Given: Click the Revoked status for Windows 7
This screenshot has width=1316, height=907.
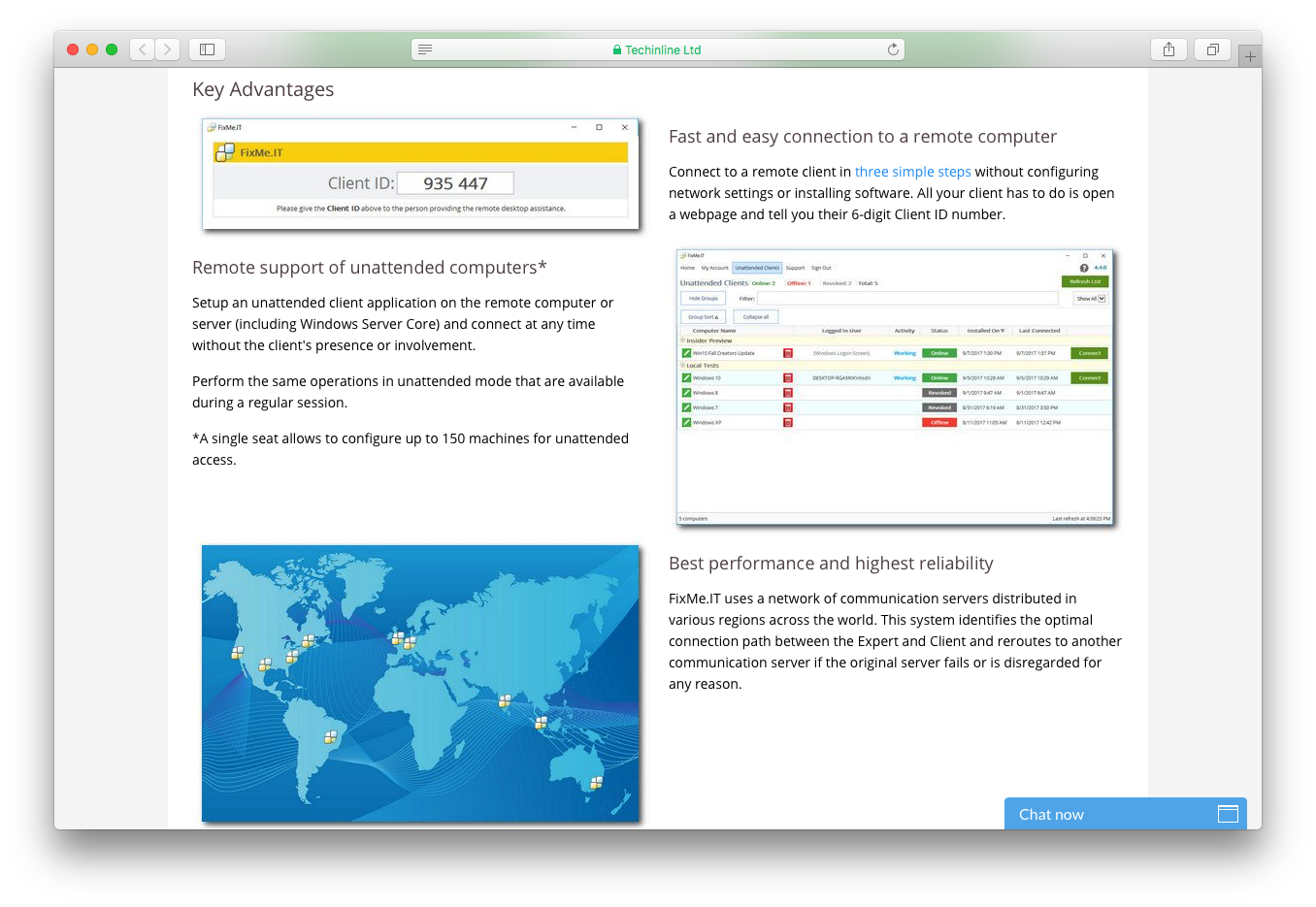Looking at the screenshot, I should click(x=939, y=407).
